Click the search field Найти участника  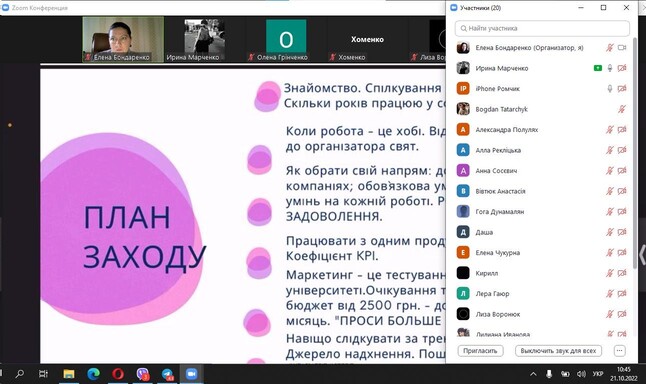[x=542, y=28]
